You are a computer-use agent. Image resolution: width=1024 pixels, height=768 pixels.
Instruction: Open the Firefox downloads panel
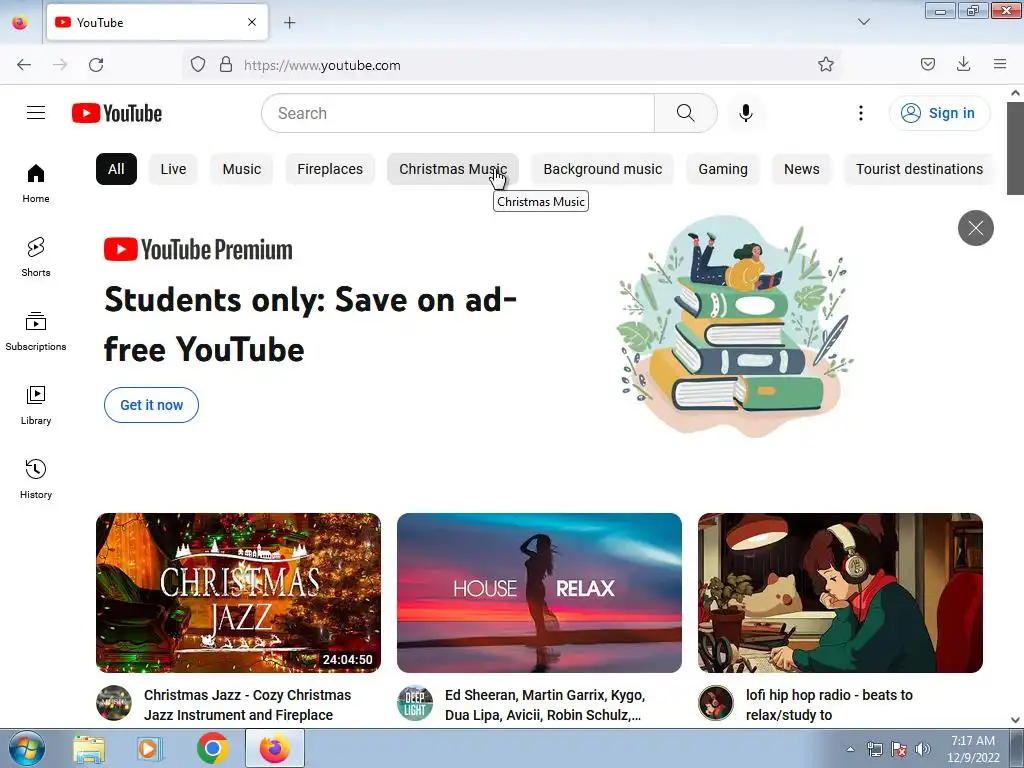point(963,65)
